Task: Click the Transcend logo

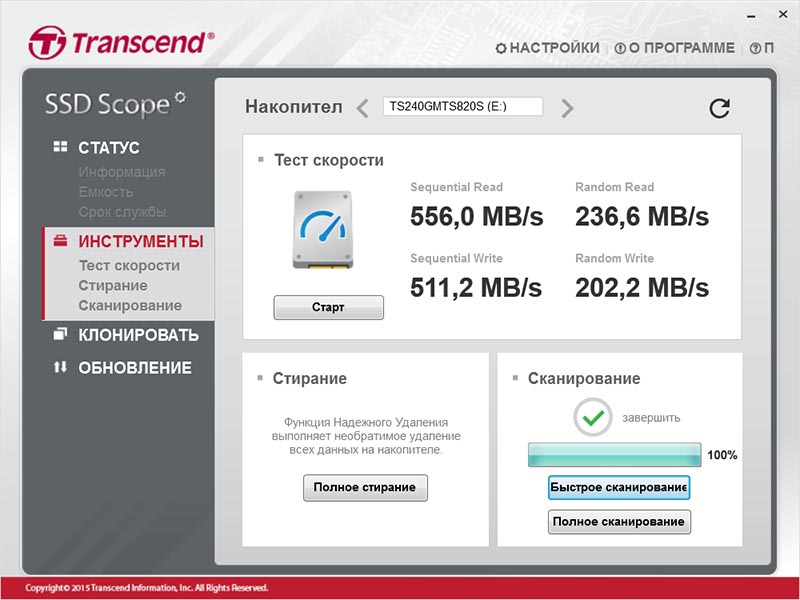Action: pos(121,42)
